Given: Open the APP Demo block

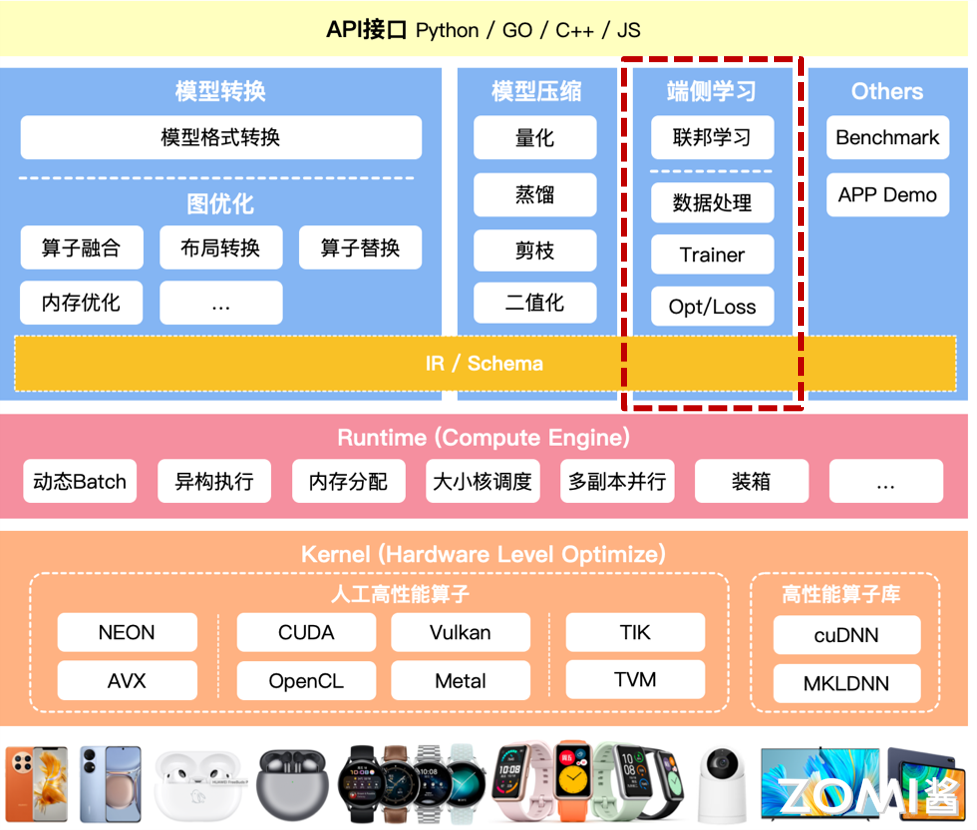Looking at the screenshot, I should (887, 195).
